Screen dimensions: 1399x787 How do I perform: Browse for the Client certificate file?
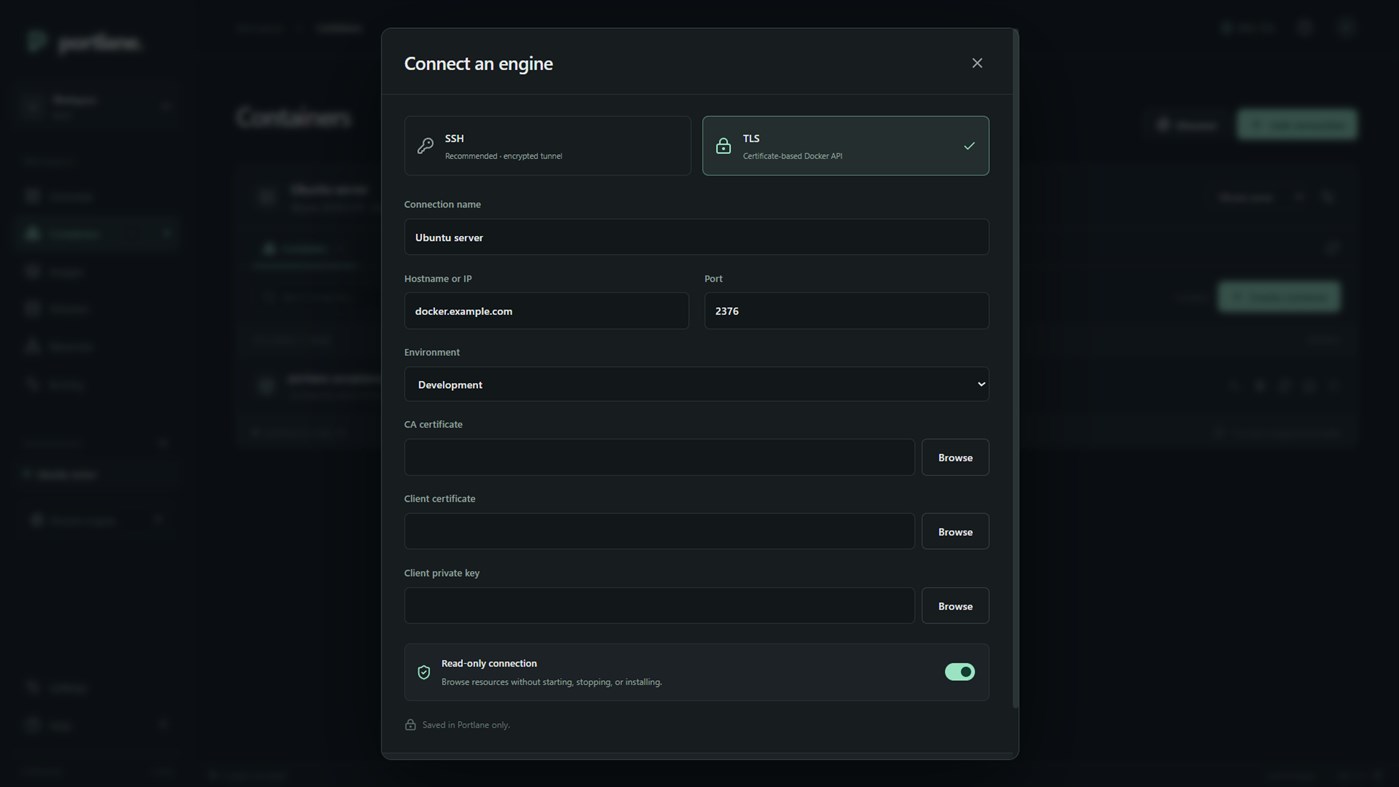955,531
